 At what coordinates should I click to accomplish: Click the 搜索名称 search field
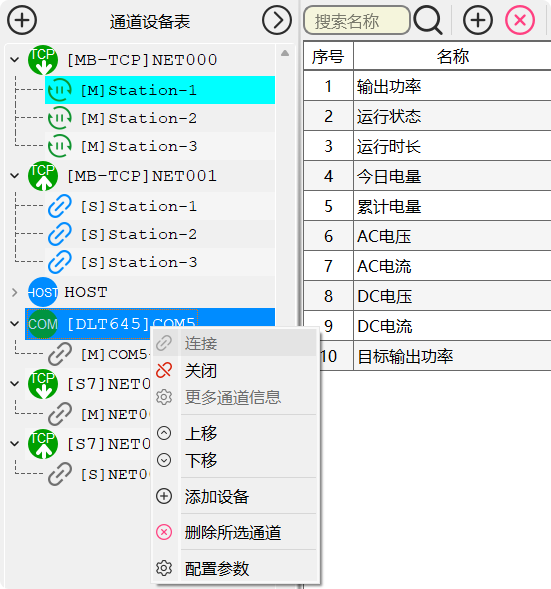pyautogui.click(x=356, y=20)
